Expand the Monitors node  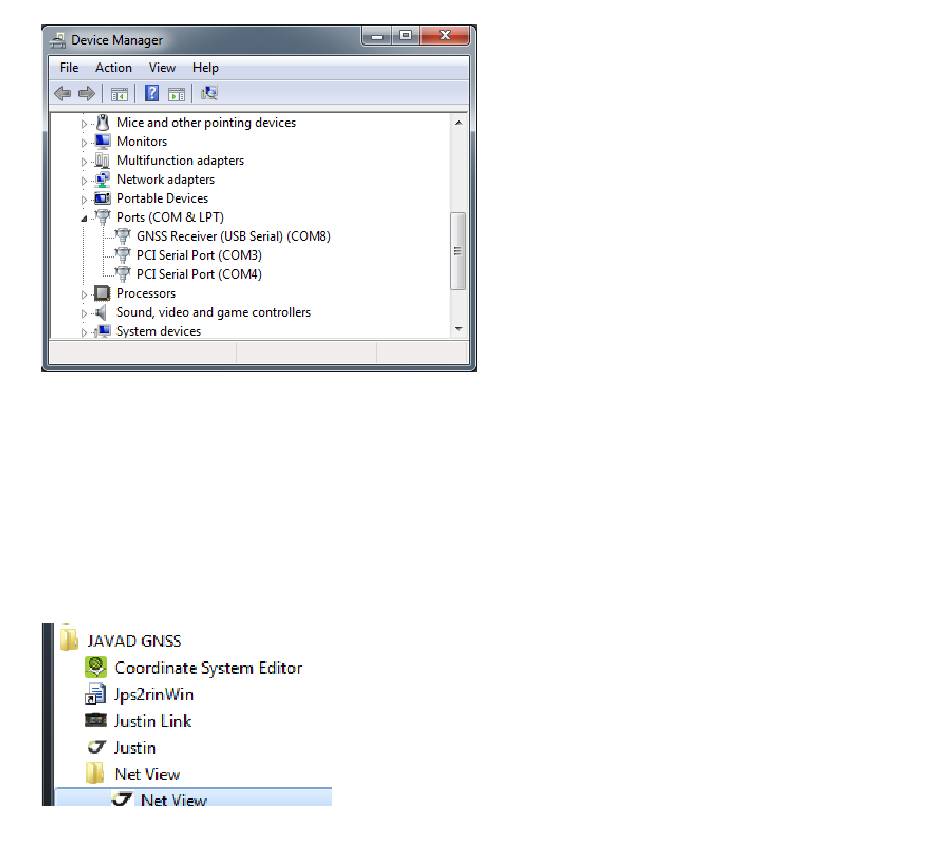tap(84, 142)
